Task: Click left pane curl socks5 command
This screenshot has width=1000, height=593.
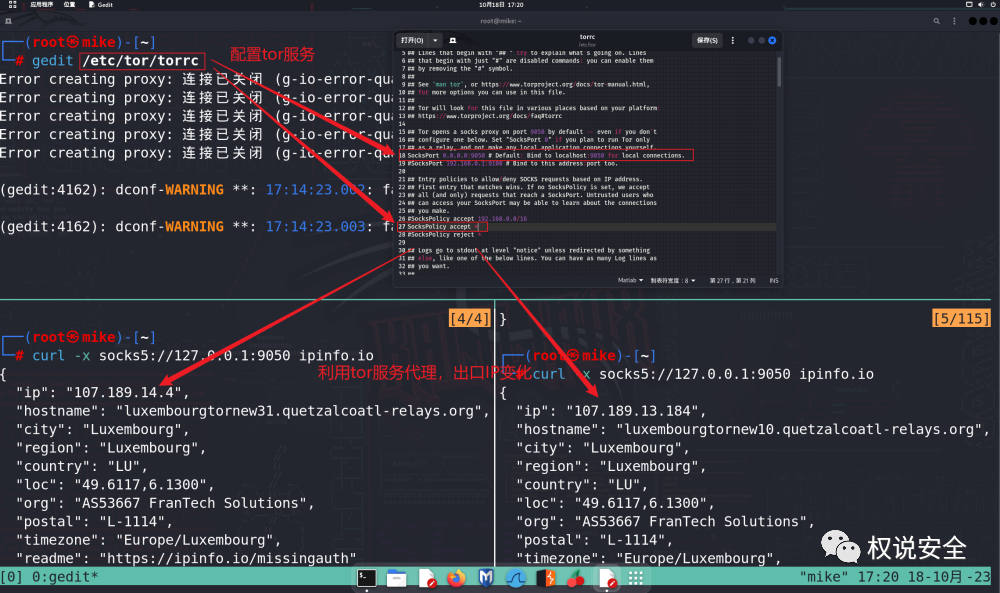Action: click(203, 355)
